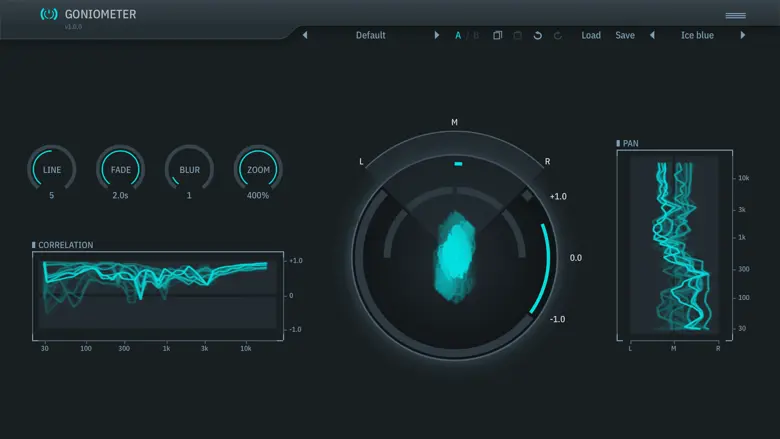Click the BLUR knob

click(x=190, y=169)
